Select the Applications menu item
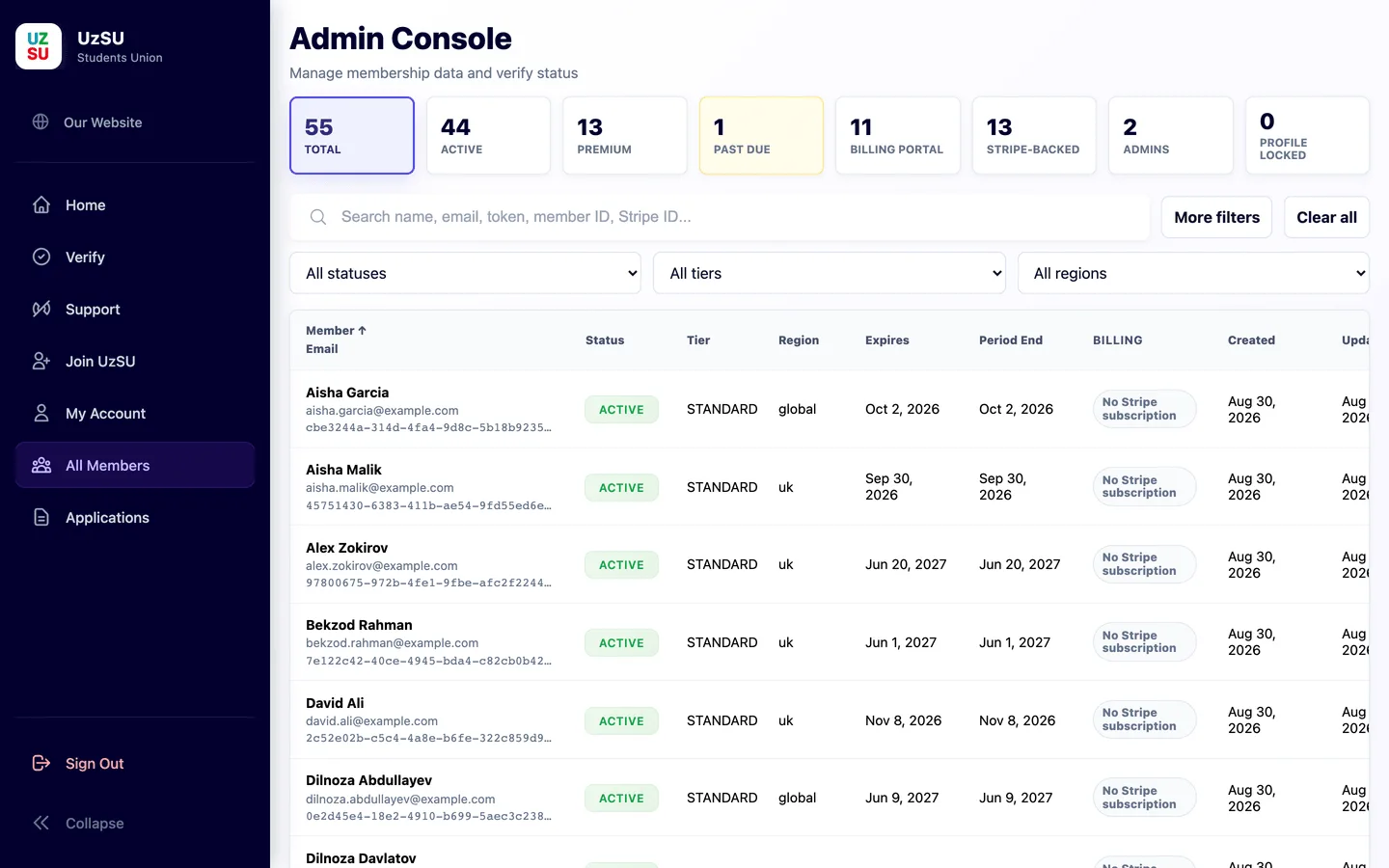 (x=135, y=517)
